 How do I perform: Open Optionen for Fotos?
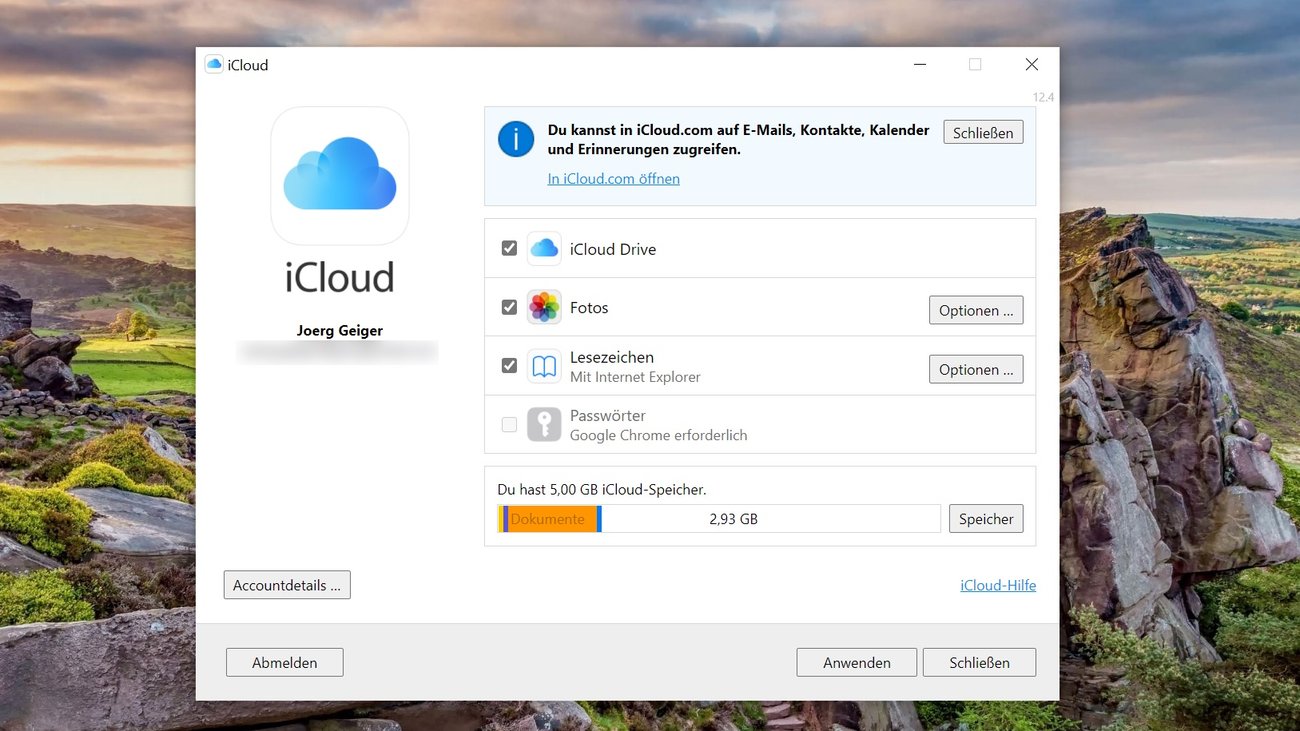[975, 311]
